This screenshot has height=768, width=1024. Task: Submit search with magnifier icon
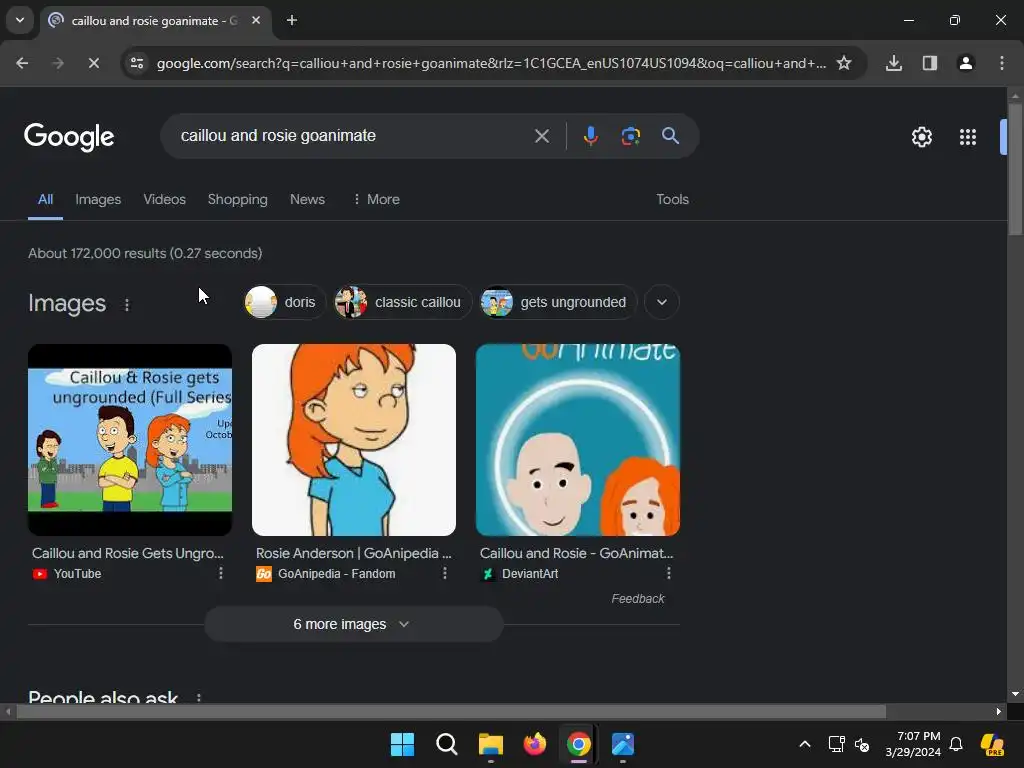pos(670,136)
